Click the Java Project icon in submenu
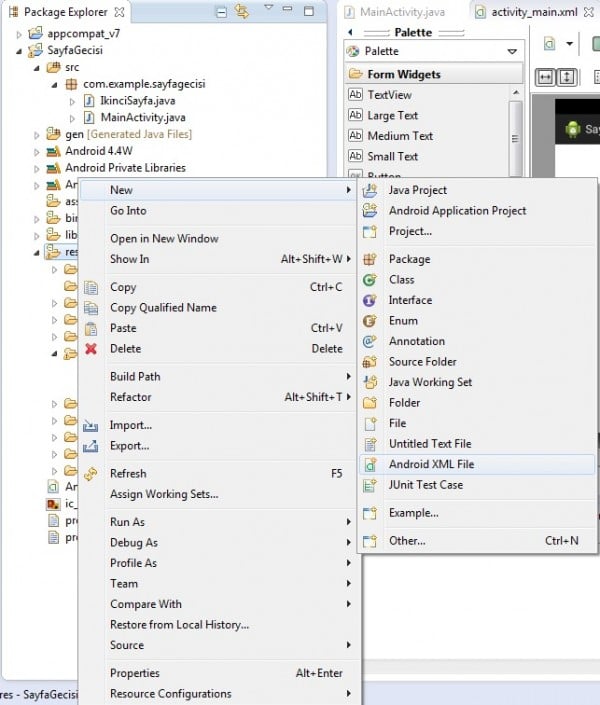 pyautogui.click(x=370, y=190)
